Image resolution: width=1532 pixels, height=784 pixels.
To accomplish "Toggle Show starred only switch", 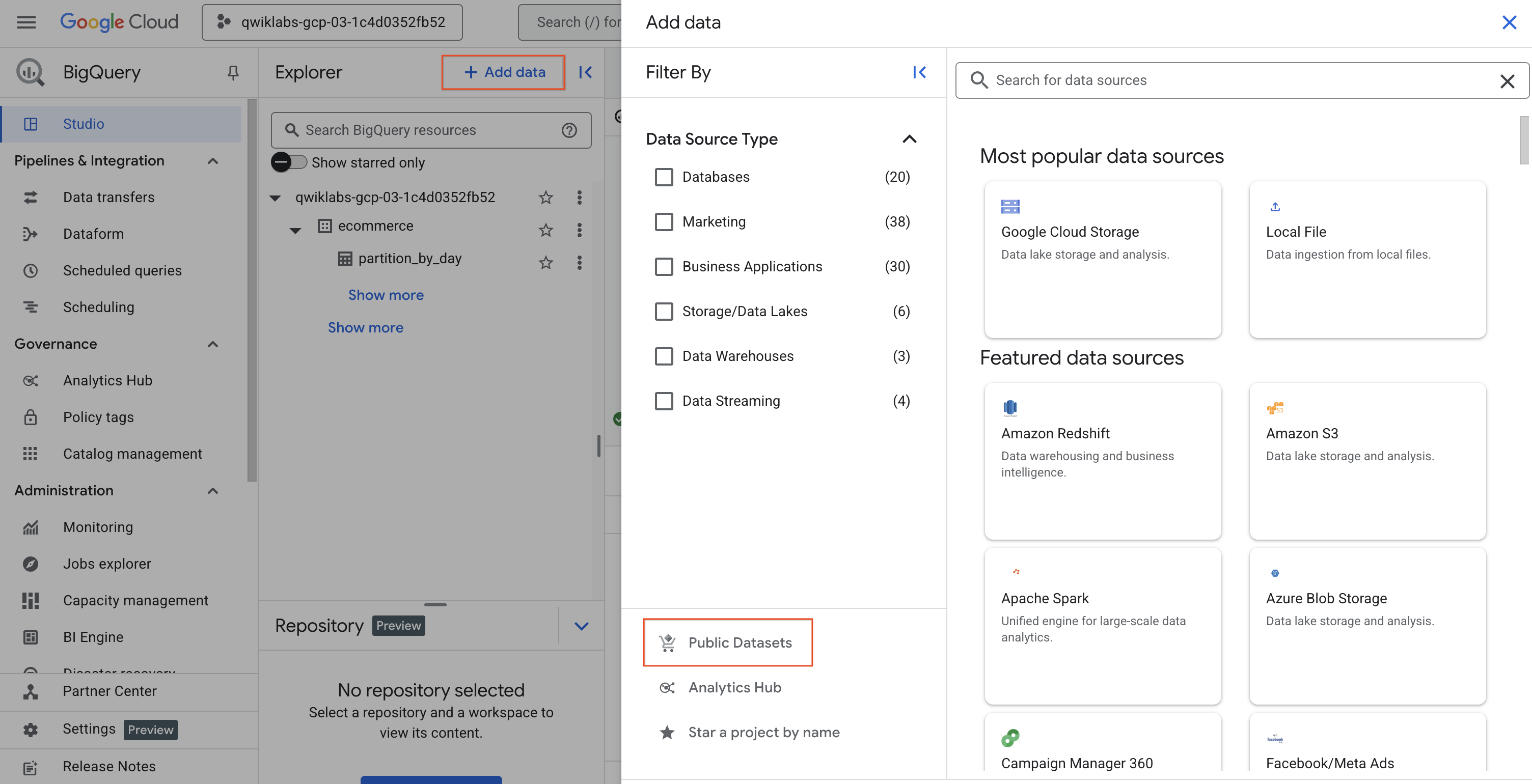I will point(288,162).
